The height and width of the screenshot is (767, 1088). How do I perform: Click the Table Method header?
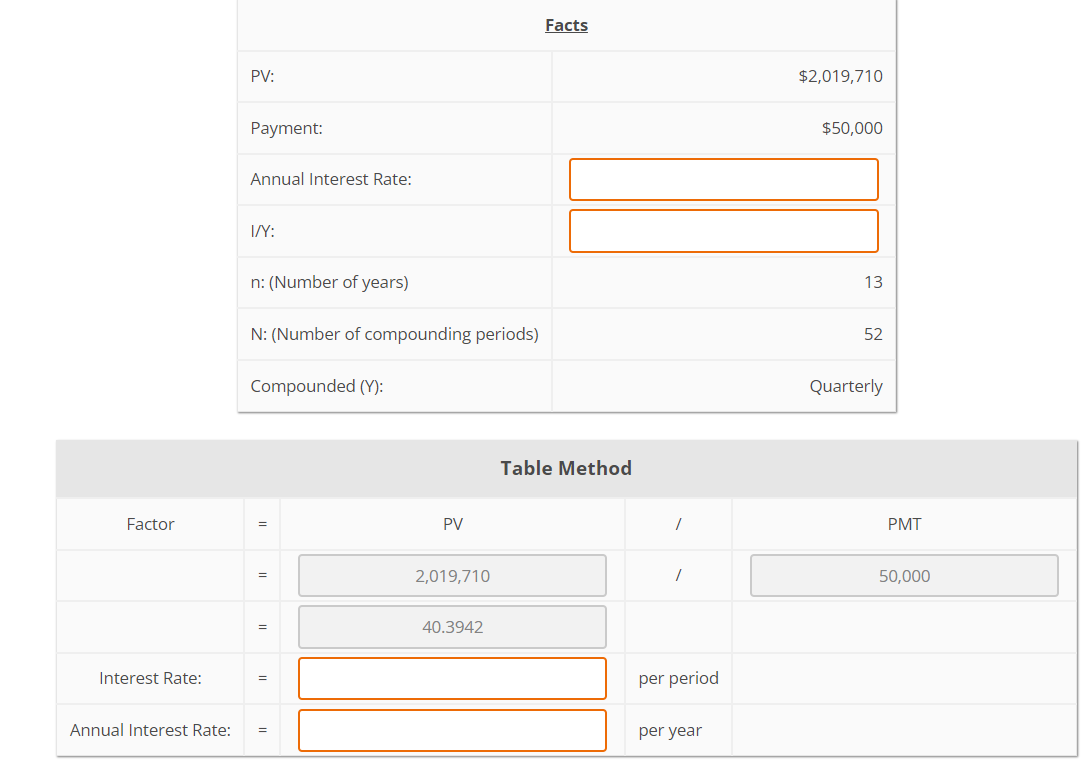click(x=566, y=468)
